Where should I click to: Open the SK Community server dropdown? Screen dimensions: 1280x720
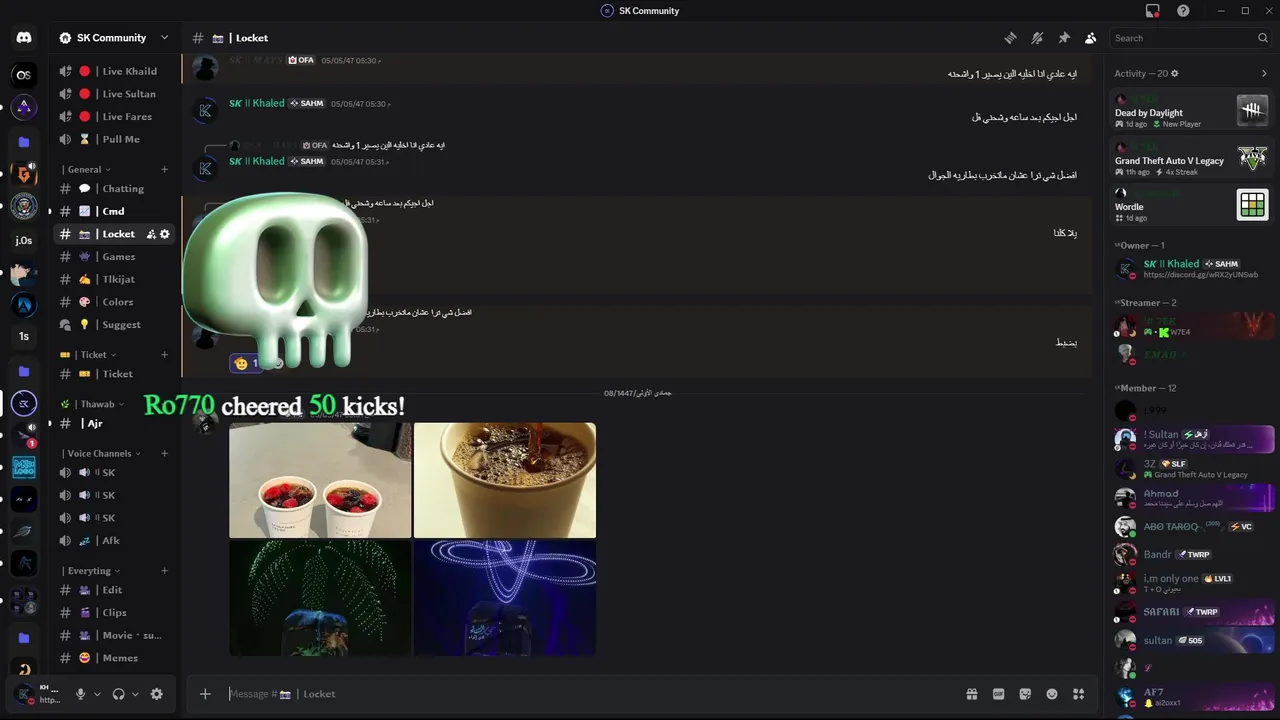tap(165, 38)
